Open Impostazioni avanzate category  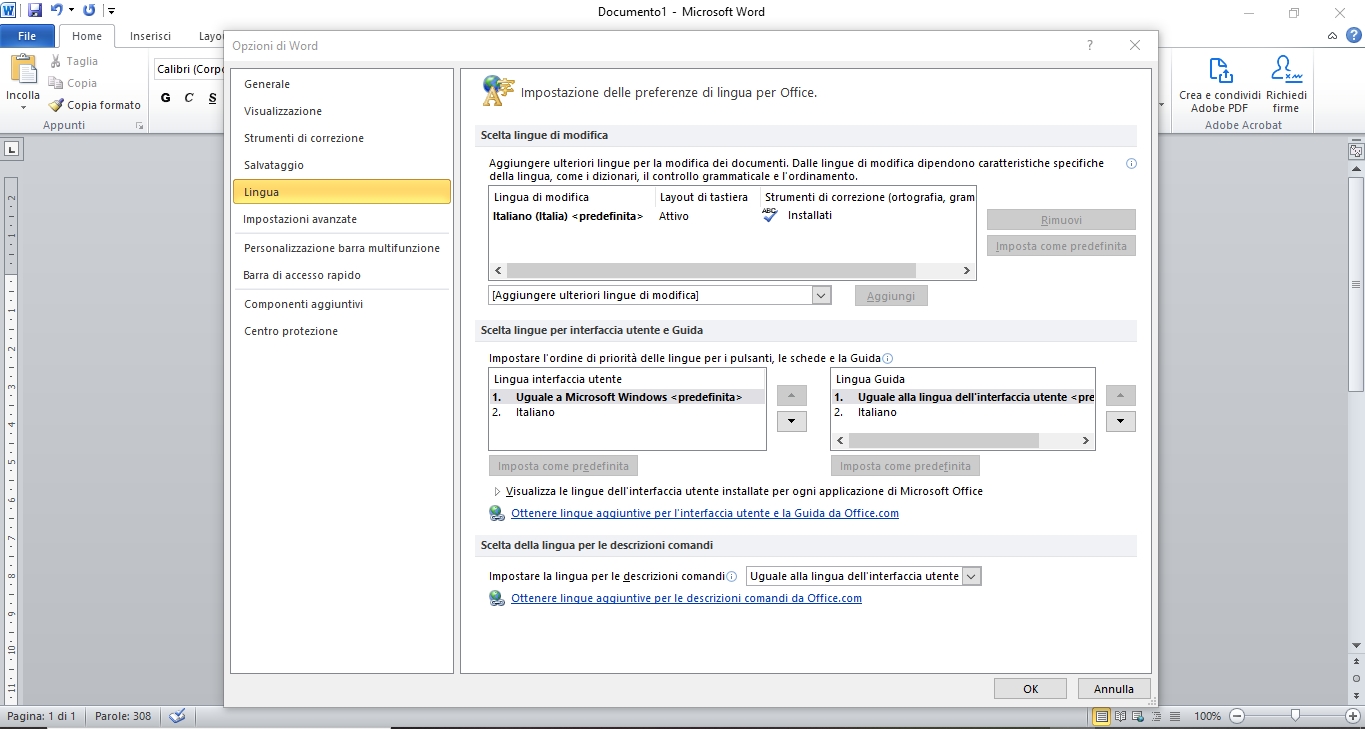click(341, 219)
